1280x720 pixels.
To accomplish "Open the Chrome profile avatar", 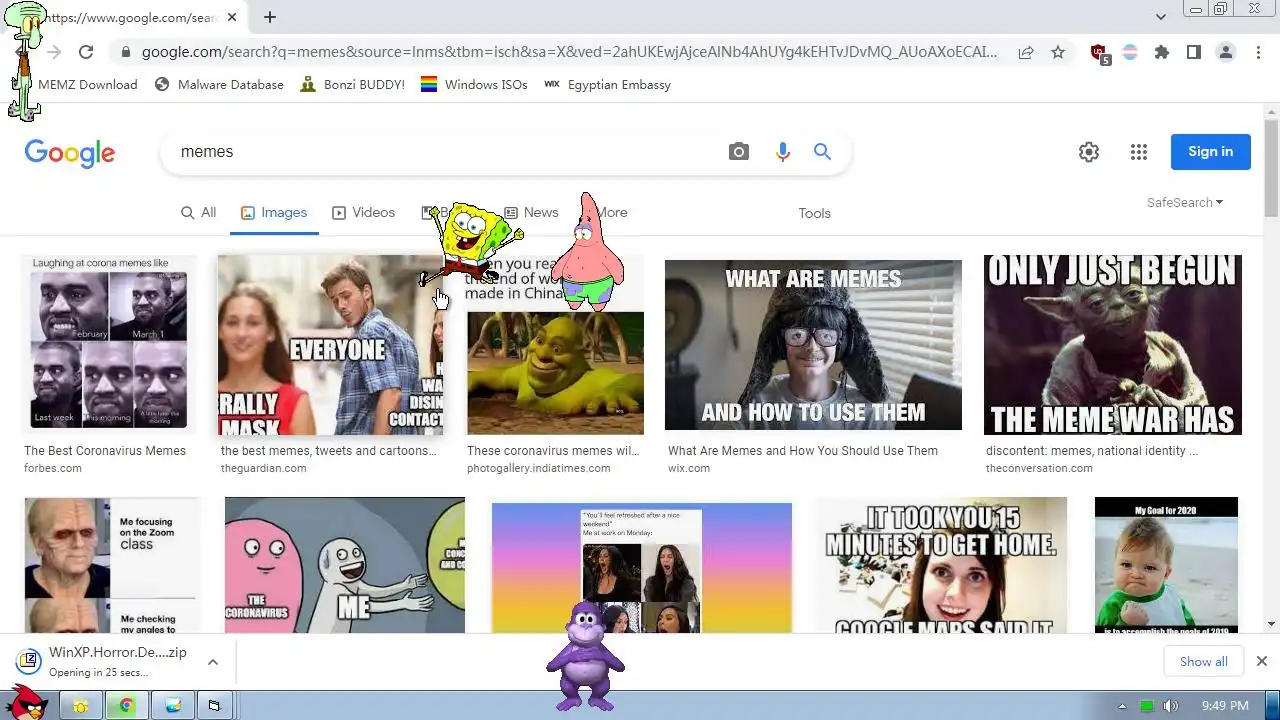I will pos(1226,52).
